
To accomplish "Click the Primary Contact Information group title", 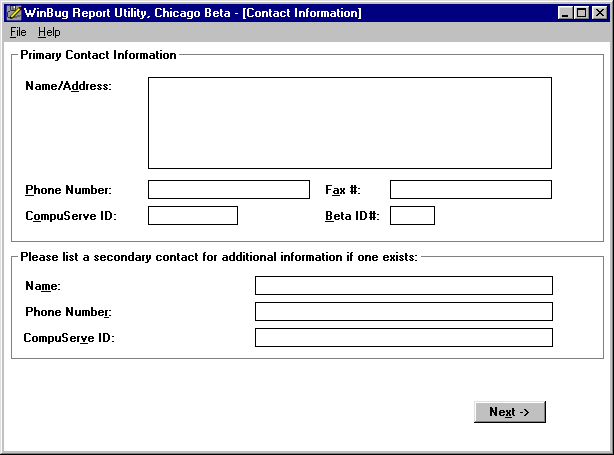I will pyautogui.click(x=98, y=55).
